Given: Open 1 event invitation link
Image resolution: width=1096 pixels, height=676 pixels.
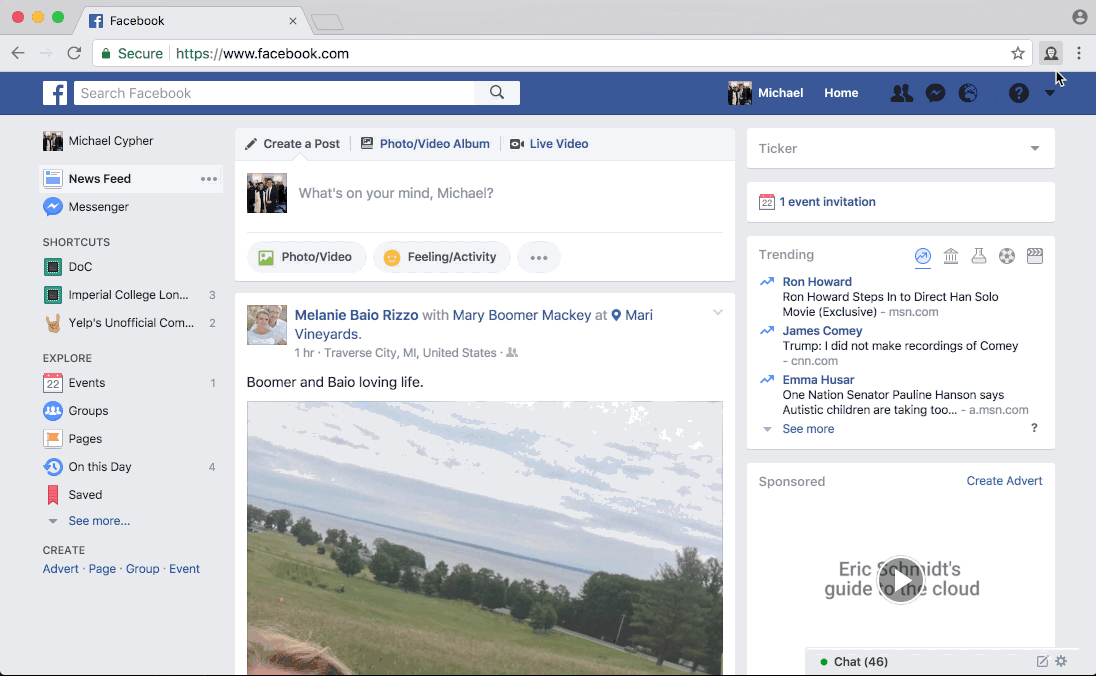Looking at the screenshot, I should 828,201.
